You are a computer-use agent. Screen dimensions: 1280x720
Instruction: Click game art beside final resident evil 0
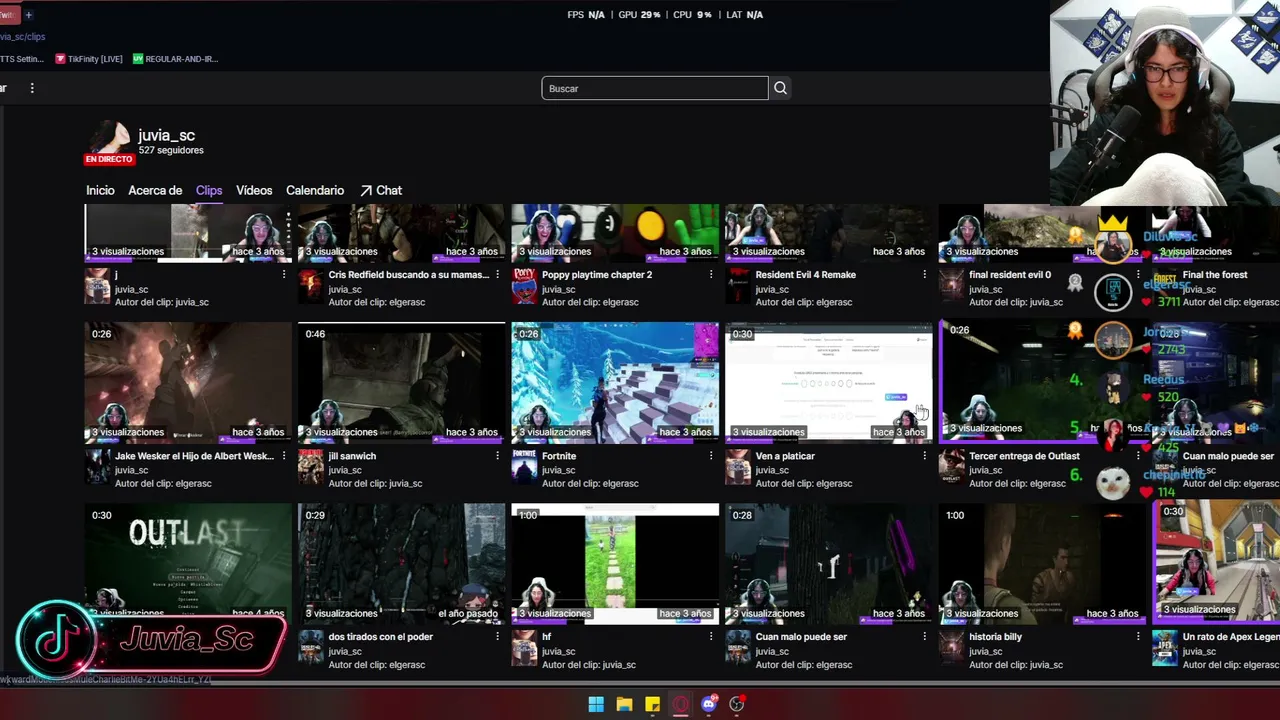pos(951,284)
